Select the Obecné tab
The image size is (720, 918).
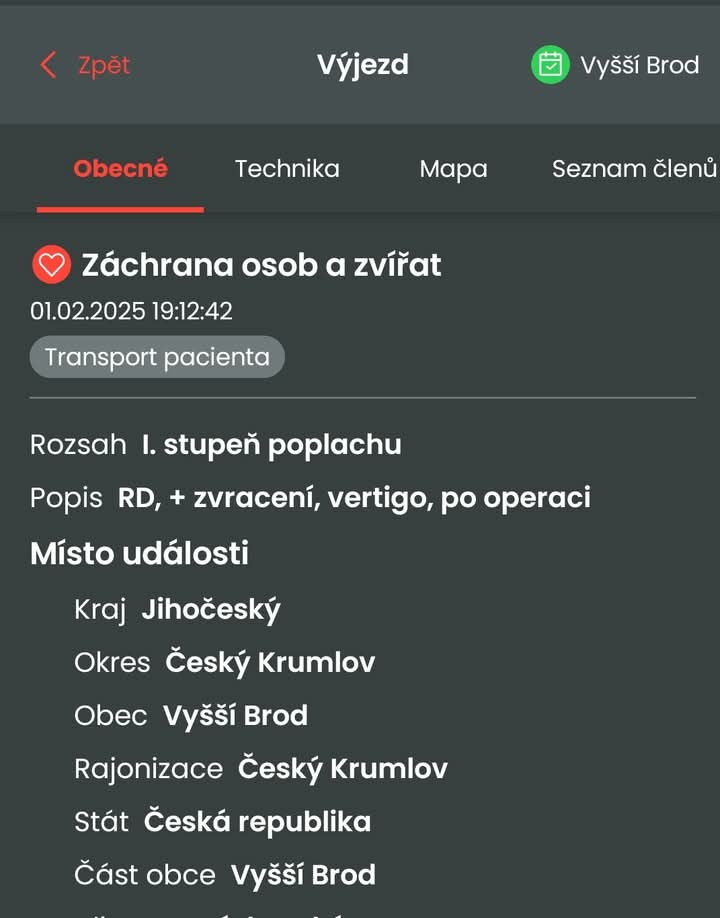(120, 169)
